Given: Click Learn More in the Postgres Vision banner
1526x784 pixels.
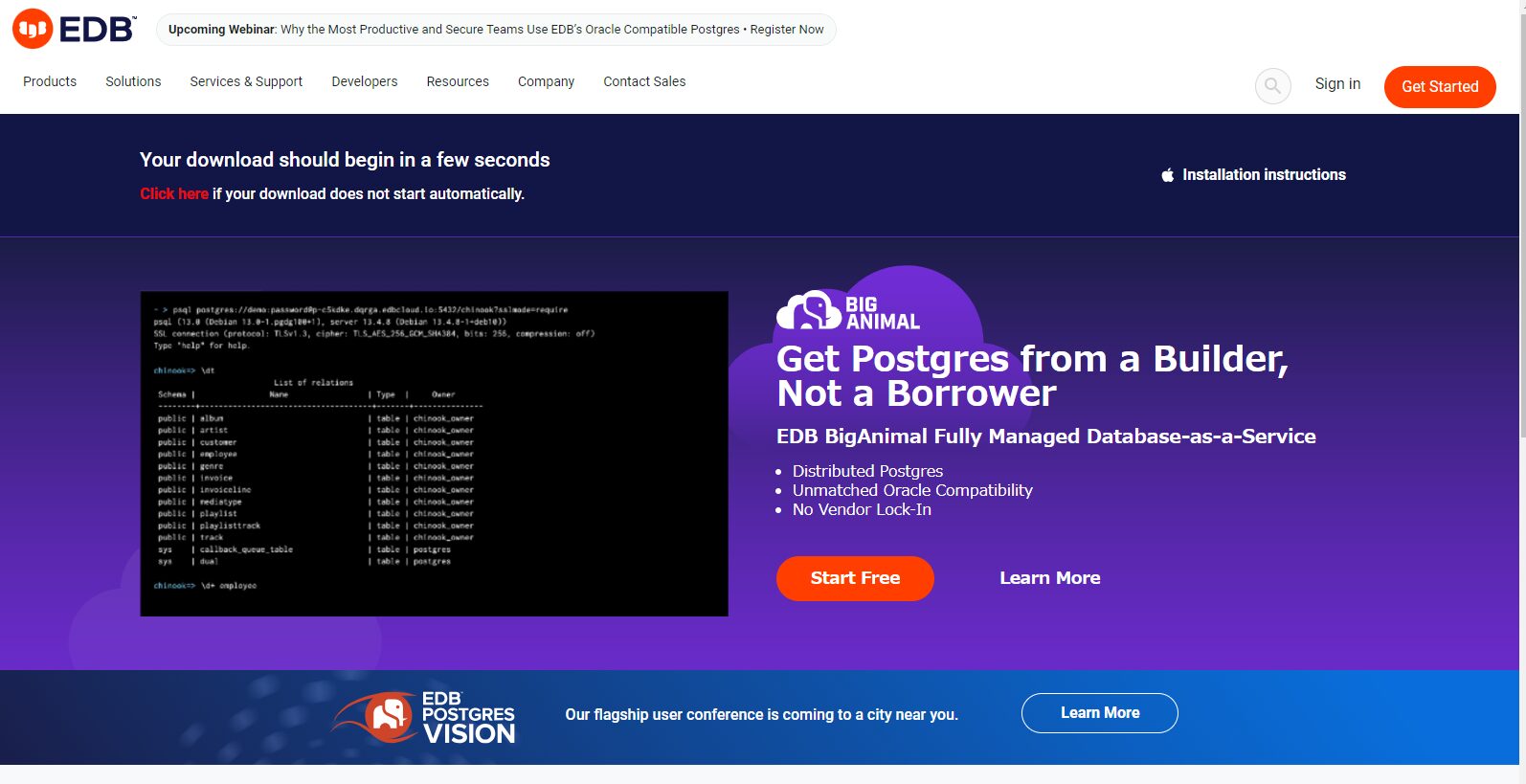Looking at the screenshot, I should (x=1099, y=713).
